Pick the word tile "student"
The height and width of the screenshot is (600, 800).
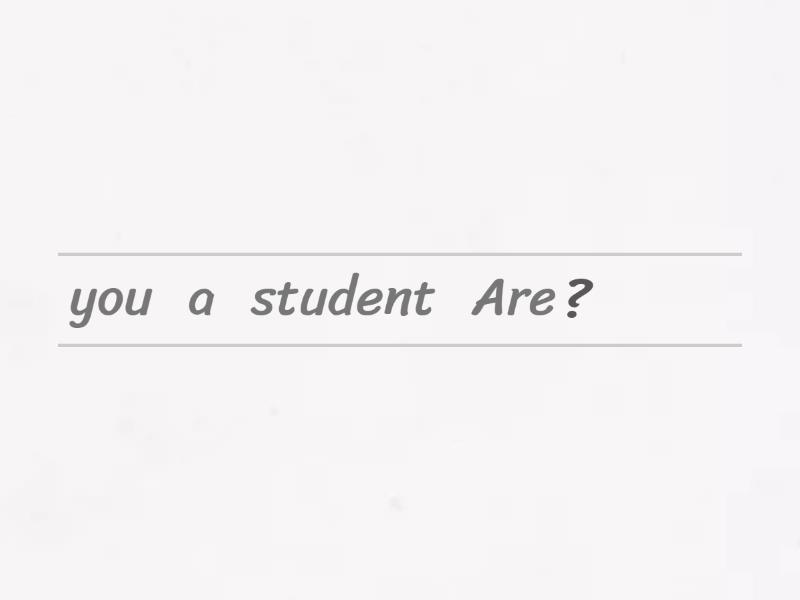[x=342, y=299]
